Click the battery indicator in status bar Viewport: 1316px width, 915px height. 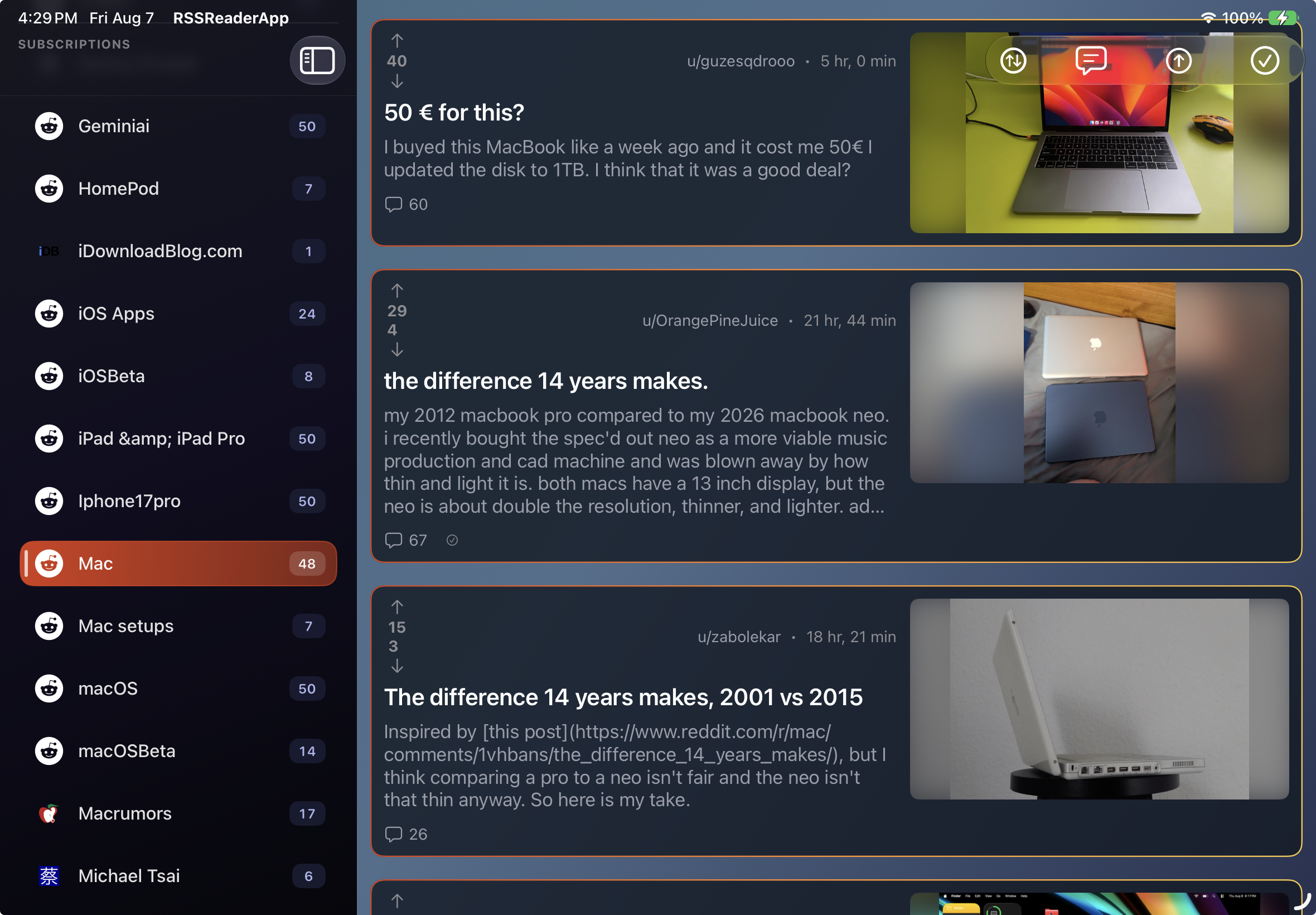click(1283, 18)
